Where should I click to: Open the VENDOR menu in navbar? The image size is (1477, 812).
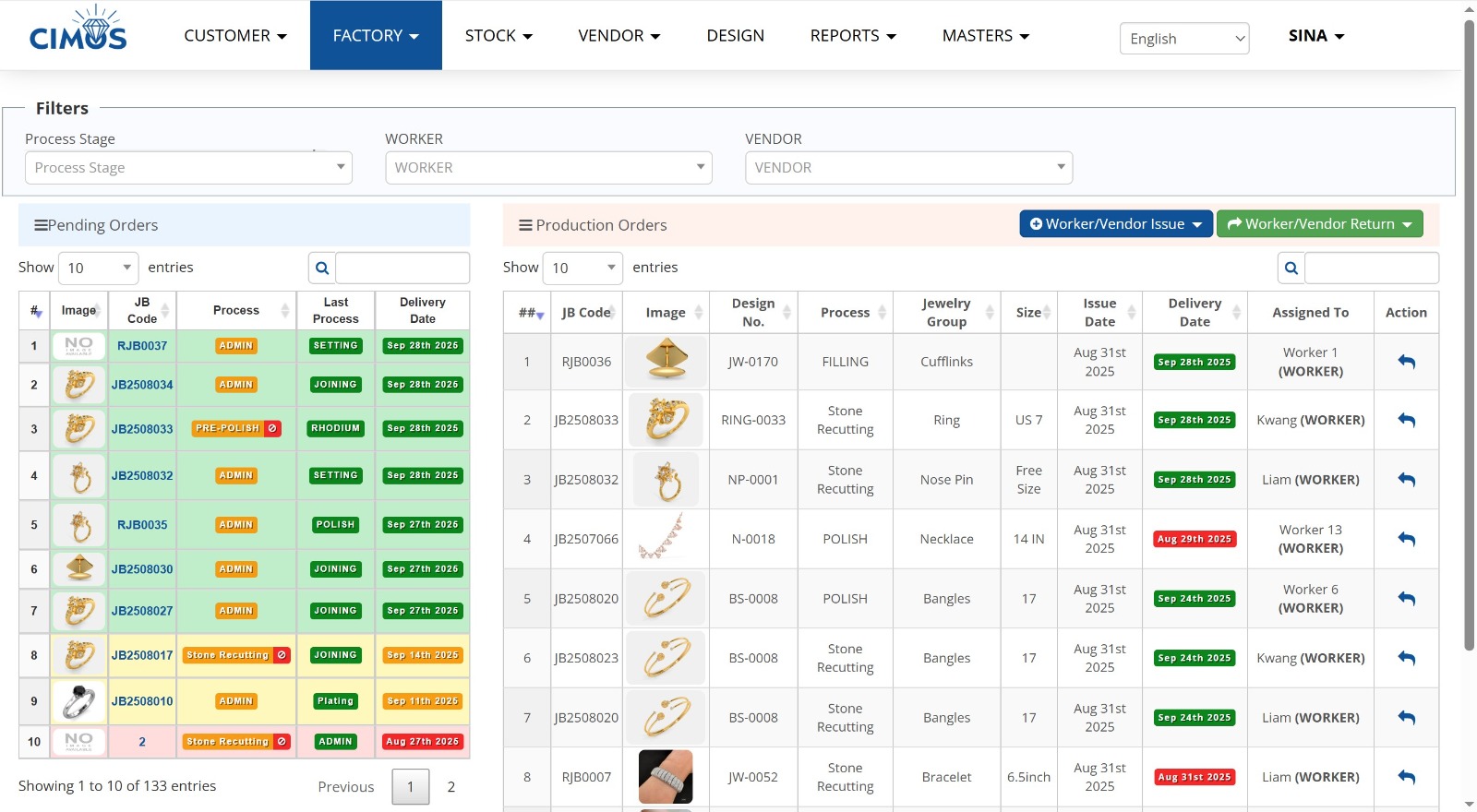click(x=619, y=36)
